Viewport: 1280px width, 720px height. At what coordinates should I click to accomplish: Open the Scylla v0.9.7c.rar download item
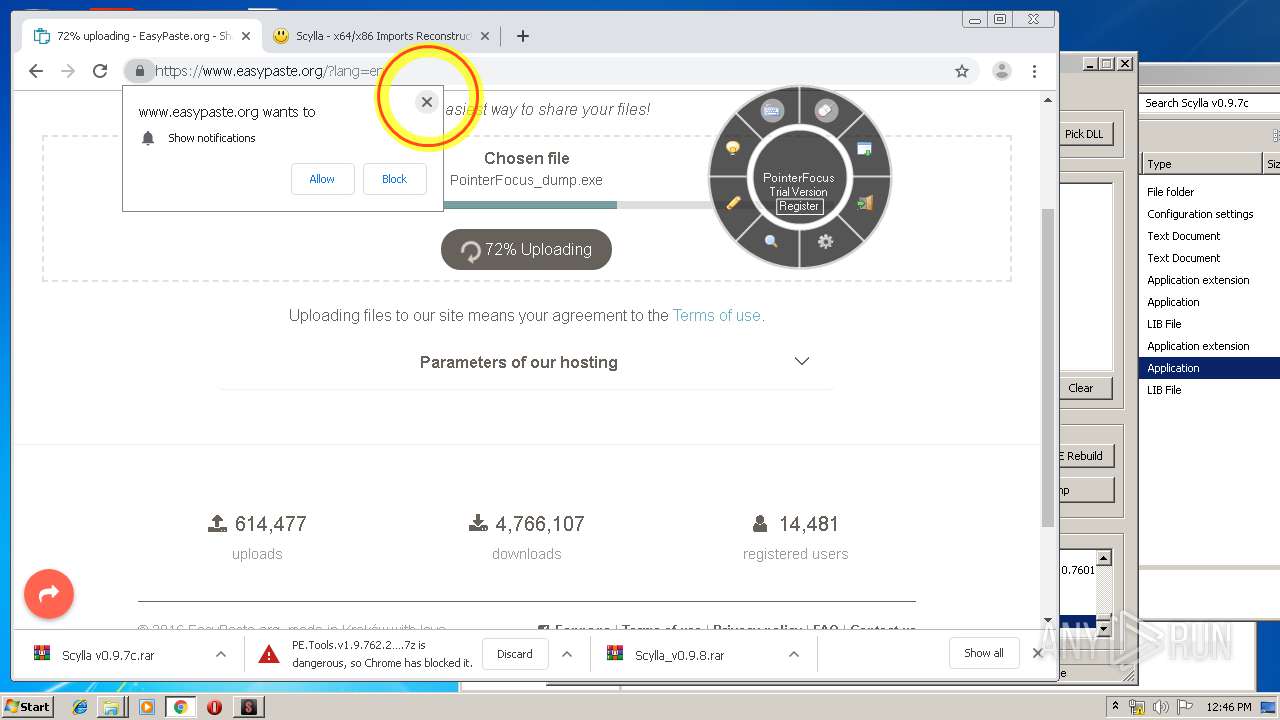(x=110, y=655)
